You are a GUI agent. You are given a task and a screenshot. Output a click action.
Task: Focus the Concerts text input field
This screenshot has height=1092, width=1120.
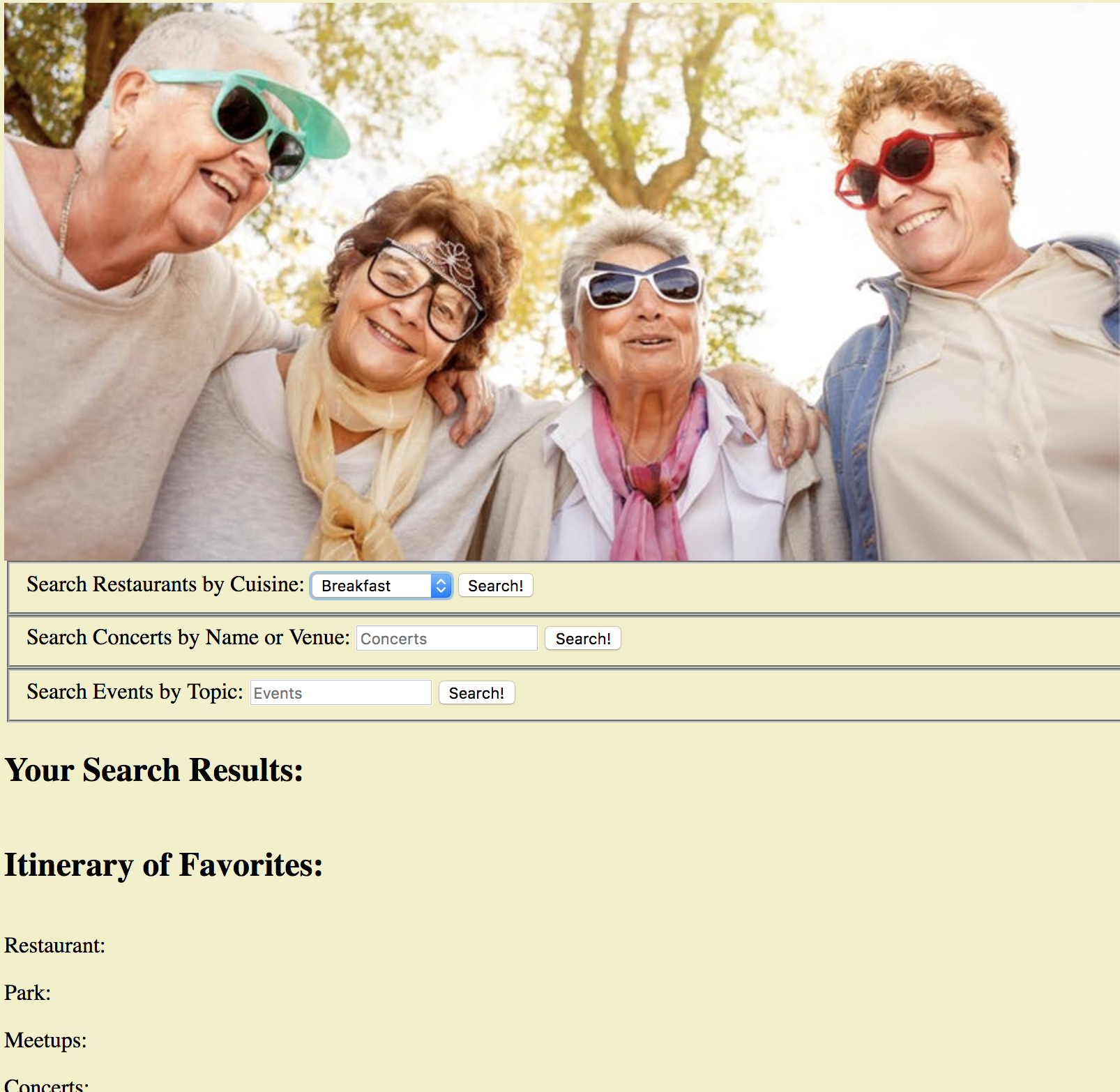point(446,639)
